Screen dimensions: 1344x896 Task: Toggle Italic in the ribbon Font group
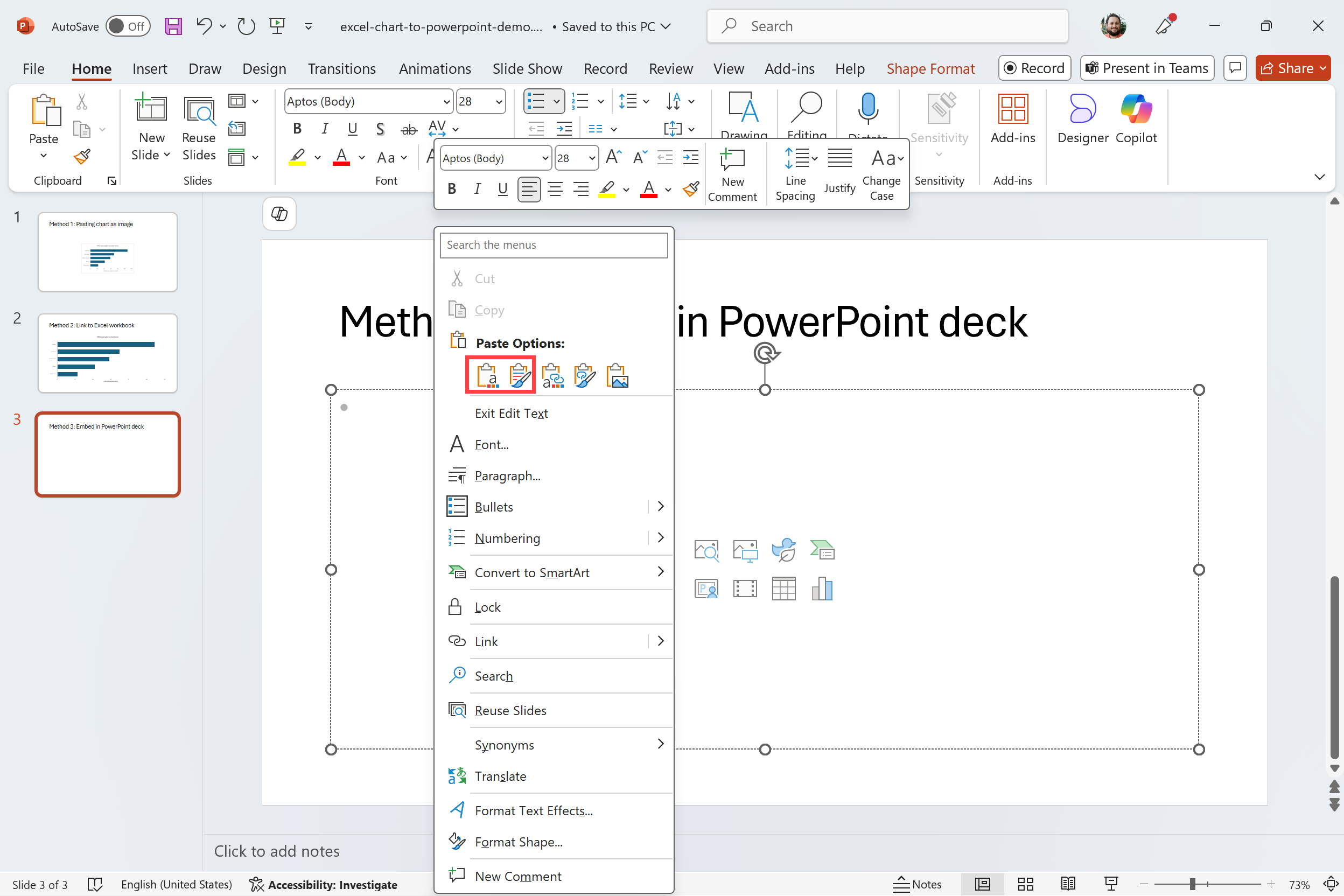(x=325, y=129)
